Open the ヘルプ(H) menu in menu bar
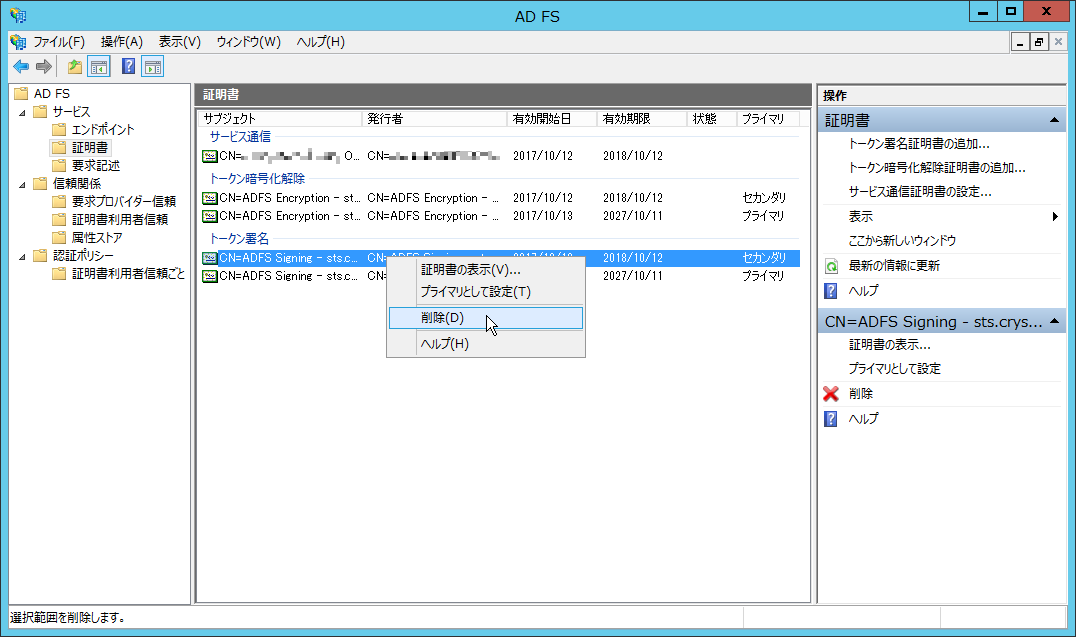The image size is (1076, 637). click(320, 42)
